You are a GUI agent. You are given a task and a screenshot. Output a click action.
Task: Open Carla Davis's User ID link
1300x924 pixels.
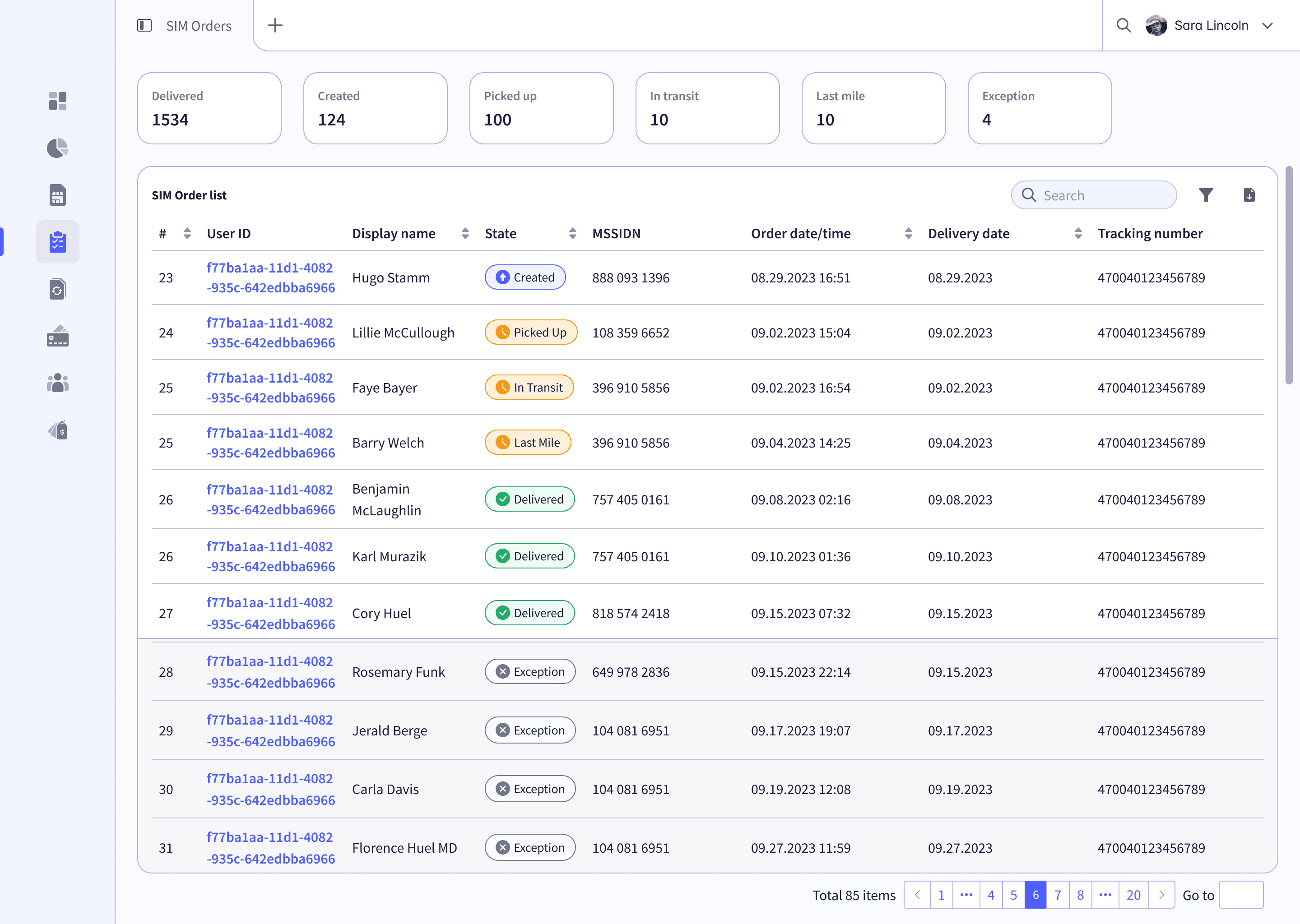(271, 789)
